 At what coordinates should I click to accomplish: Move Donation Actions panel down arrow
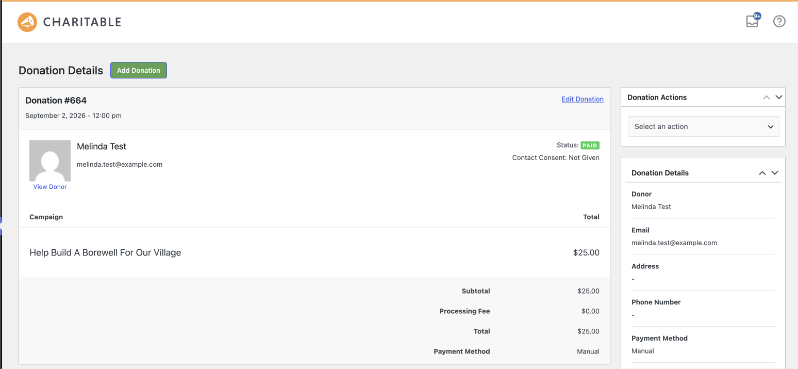point(779,97)
